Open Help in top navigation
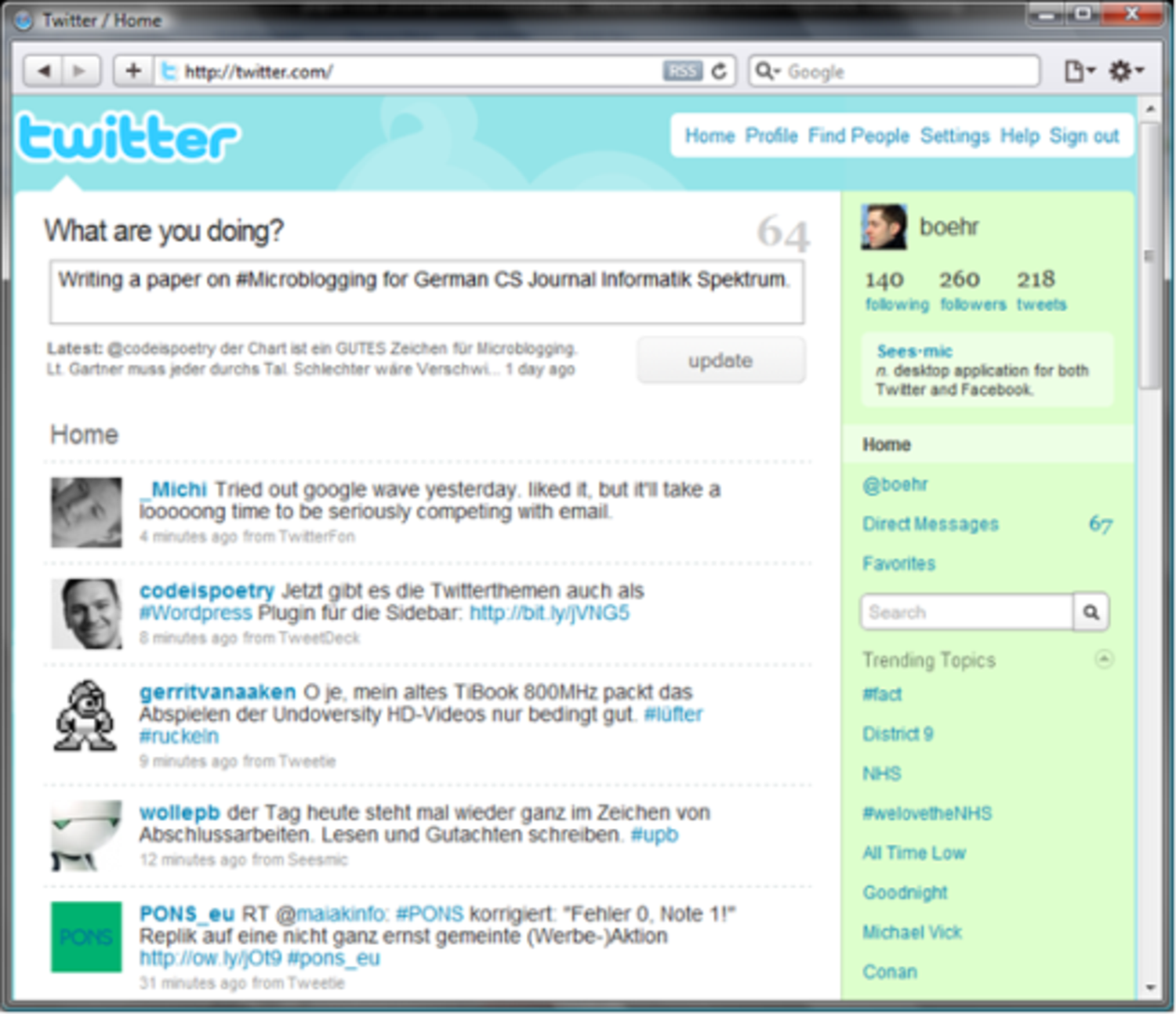The image size is (1176, 1014). click(1020, 136)
